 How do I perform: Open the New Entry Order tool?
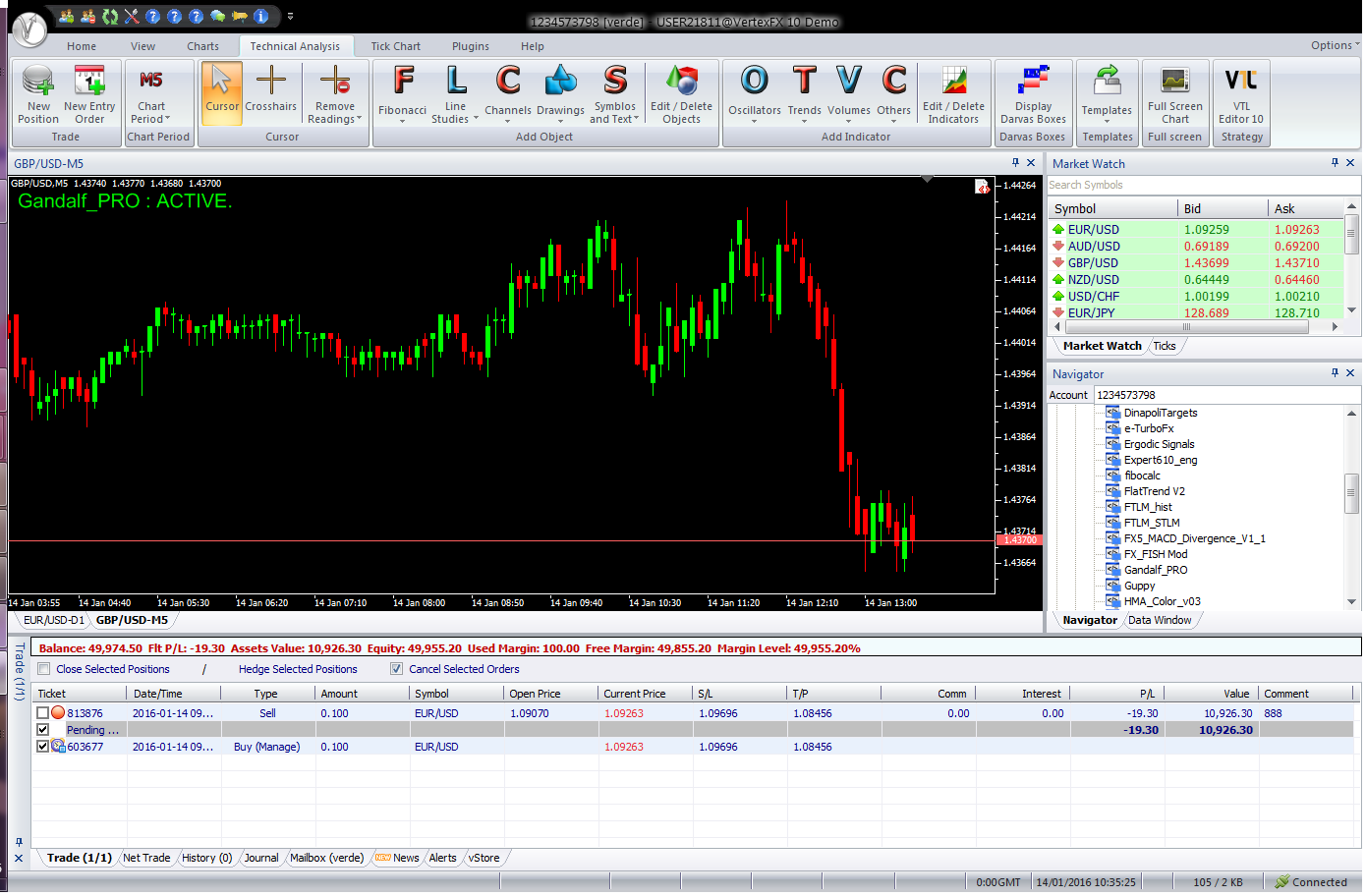(89, 93)
